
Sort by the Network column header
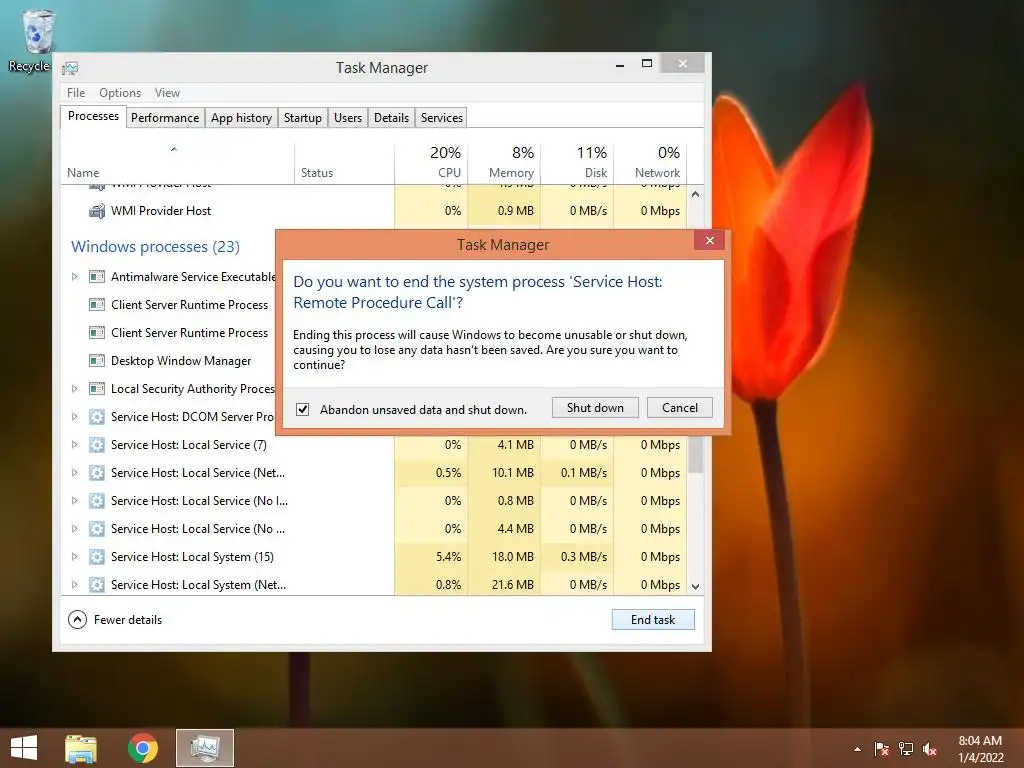pos(650,163)
